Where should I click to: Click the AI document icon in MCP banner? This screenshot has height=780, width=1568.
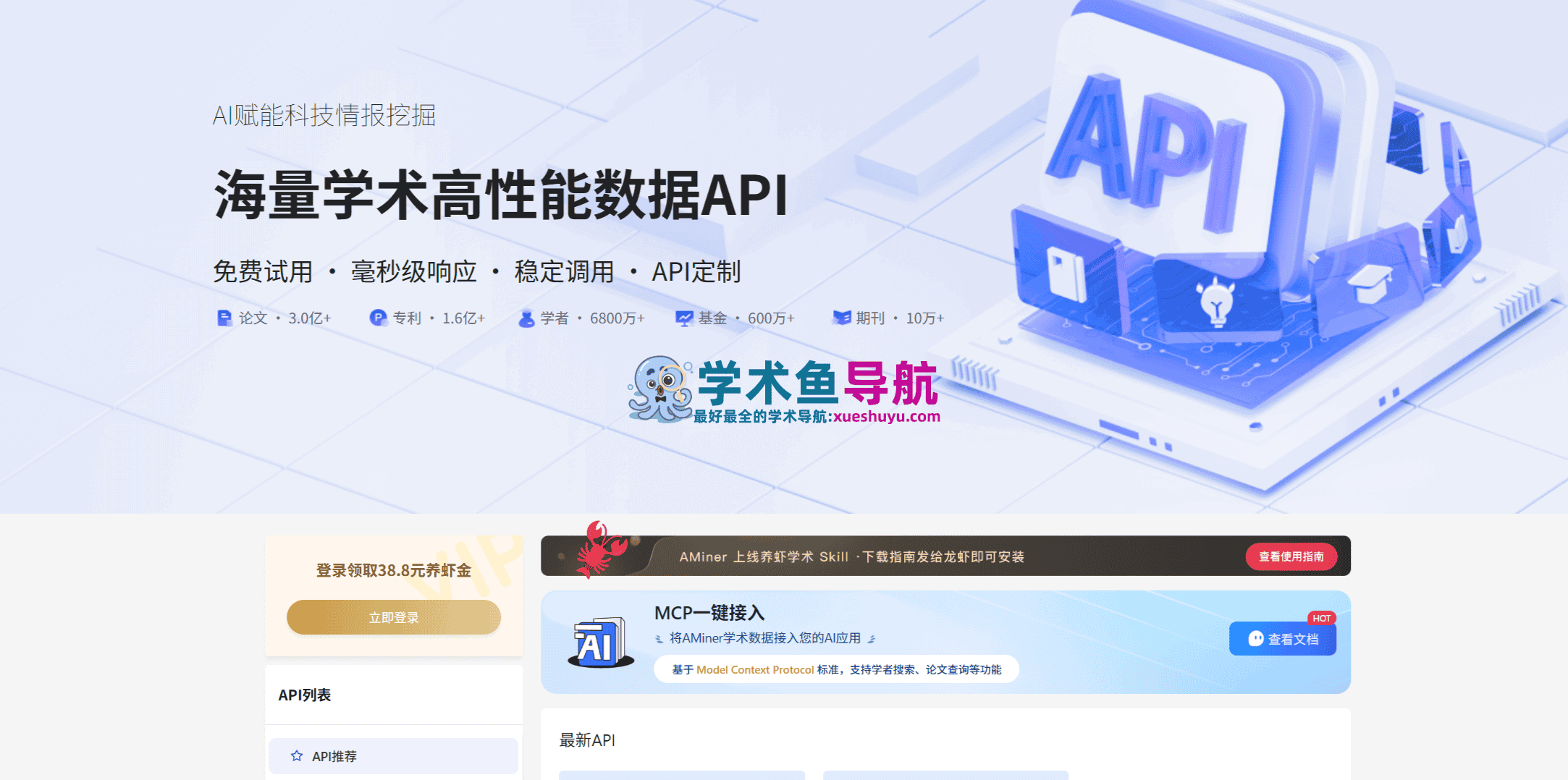coord(600,643)
